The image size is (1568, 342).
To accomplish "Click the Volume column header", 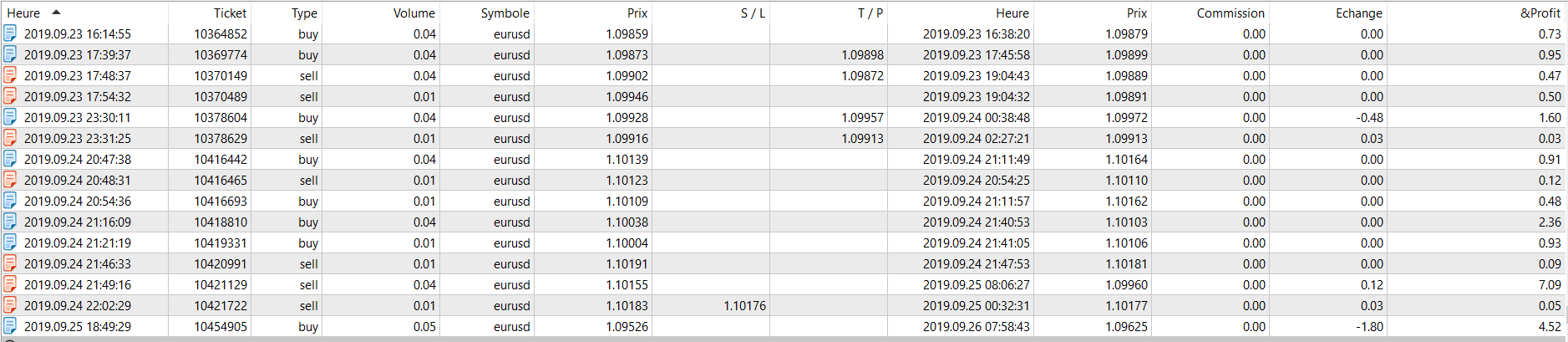I will [414, 13].
